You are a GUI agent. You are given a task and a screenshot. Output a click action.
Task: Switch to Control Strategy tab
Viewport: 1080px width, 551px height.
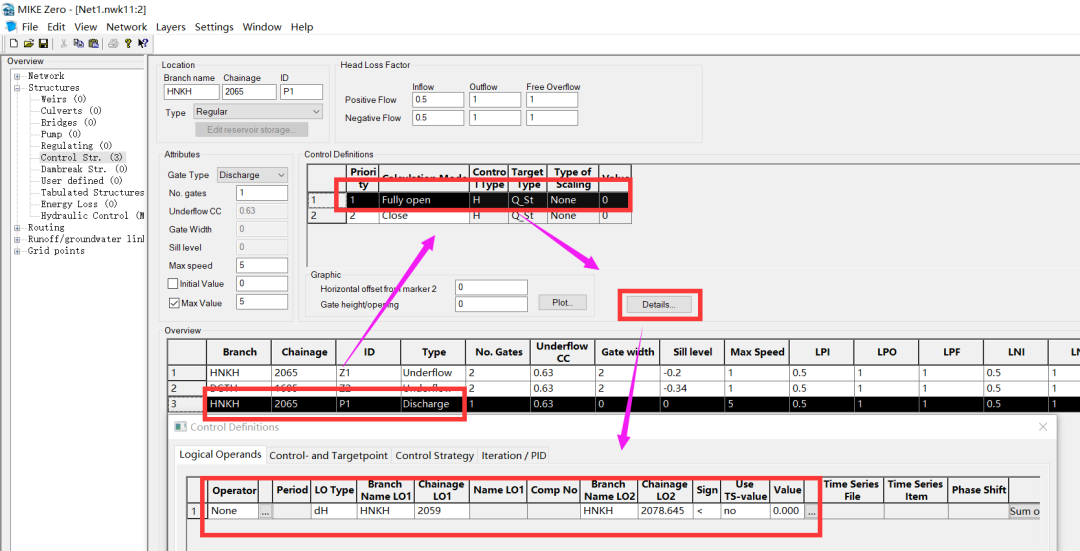[x=435, y=455]
